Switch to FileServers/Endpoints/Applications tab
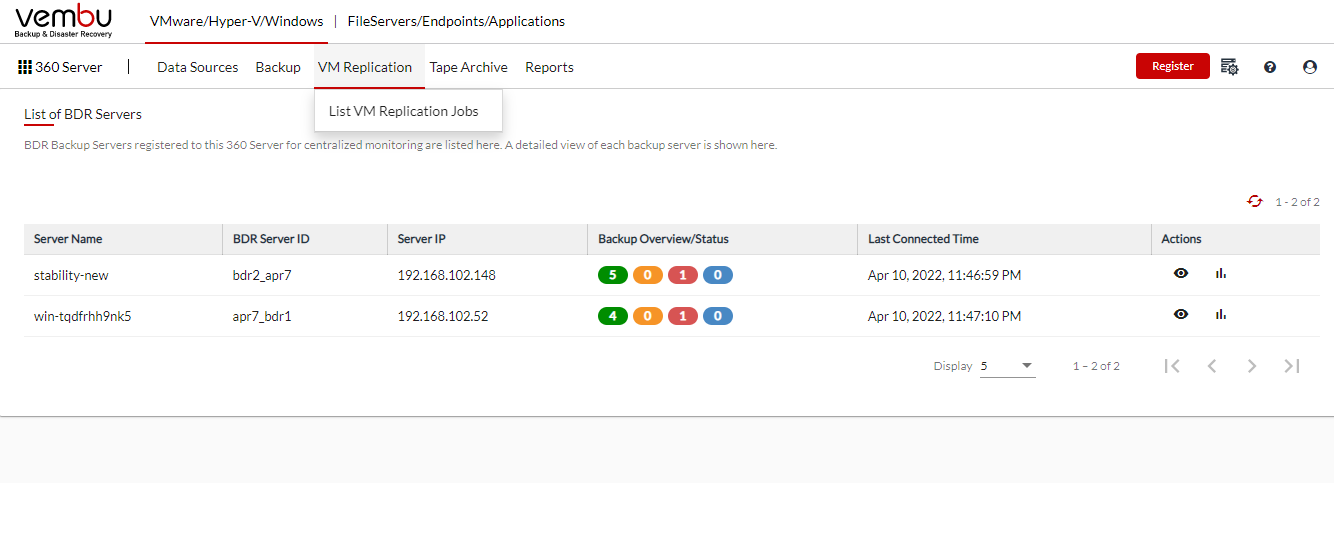Screen dimensions: 1334x538 click(456, 21)
